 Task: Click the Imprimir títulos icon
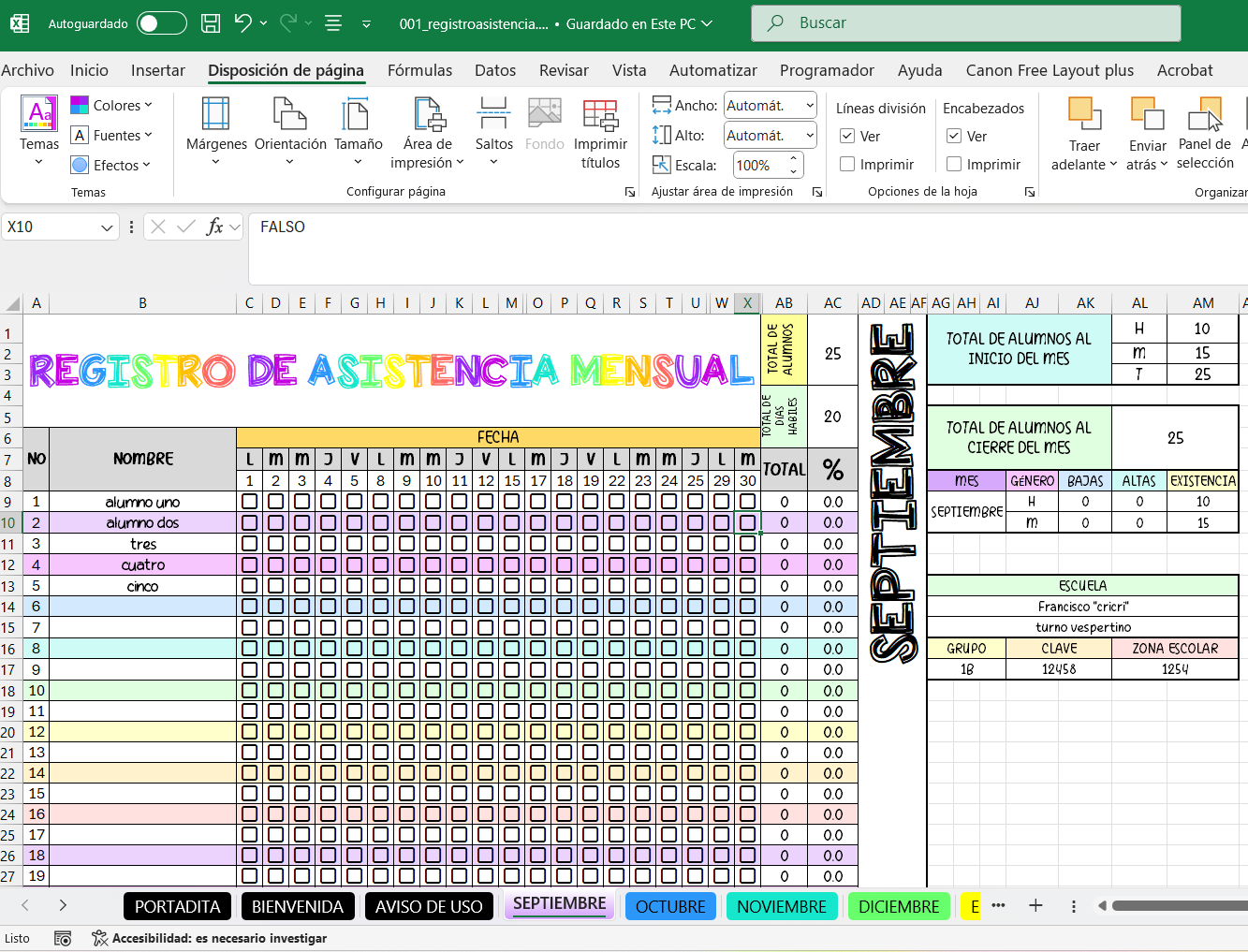600,115
